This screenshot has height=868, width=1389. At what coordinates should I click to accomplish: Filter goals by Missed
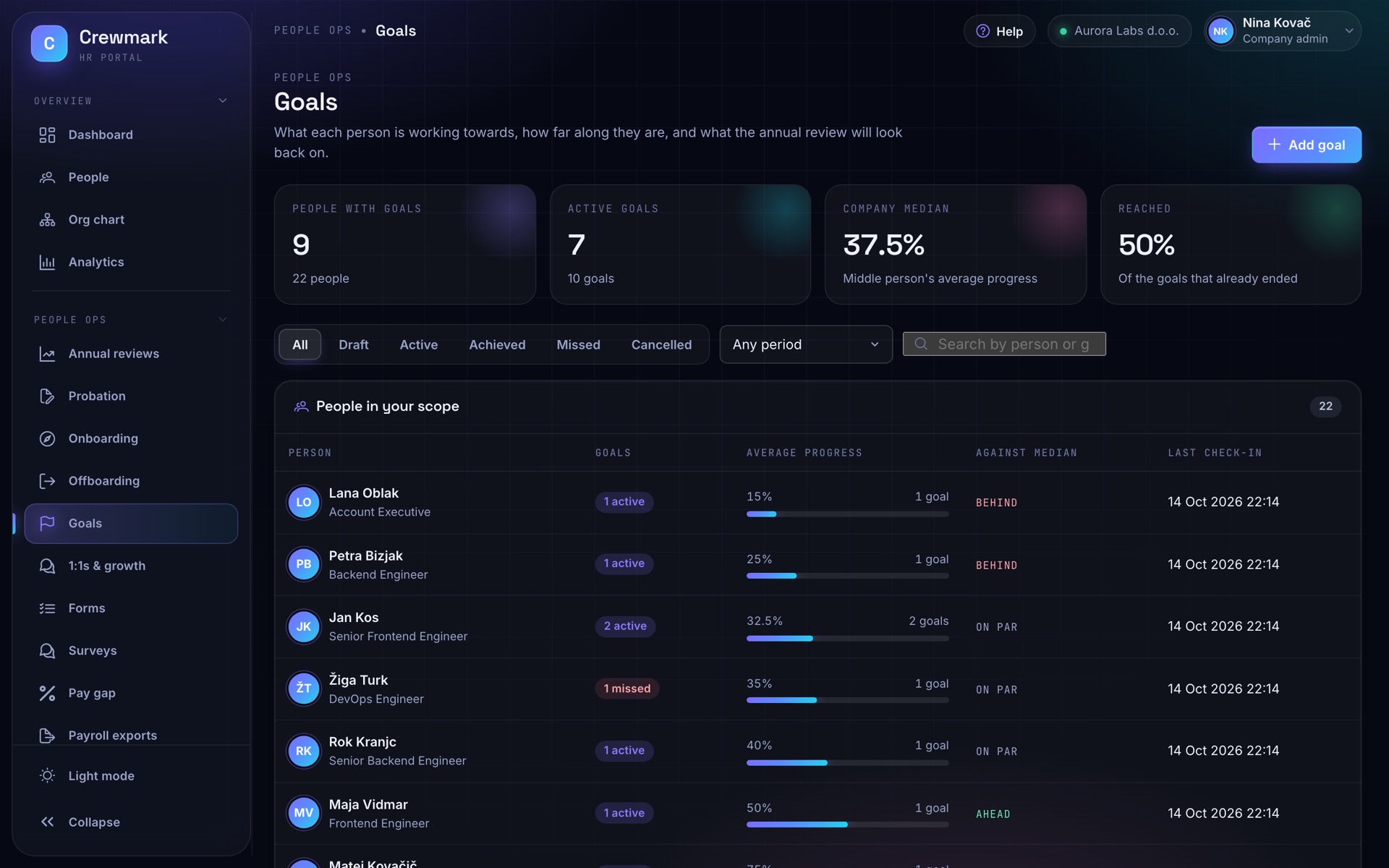(578, 345)
